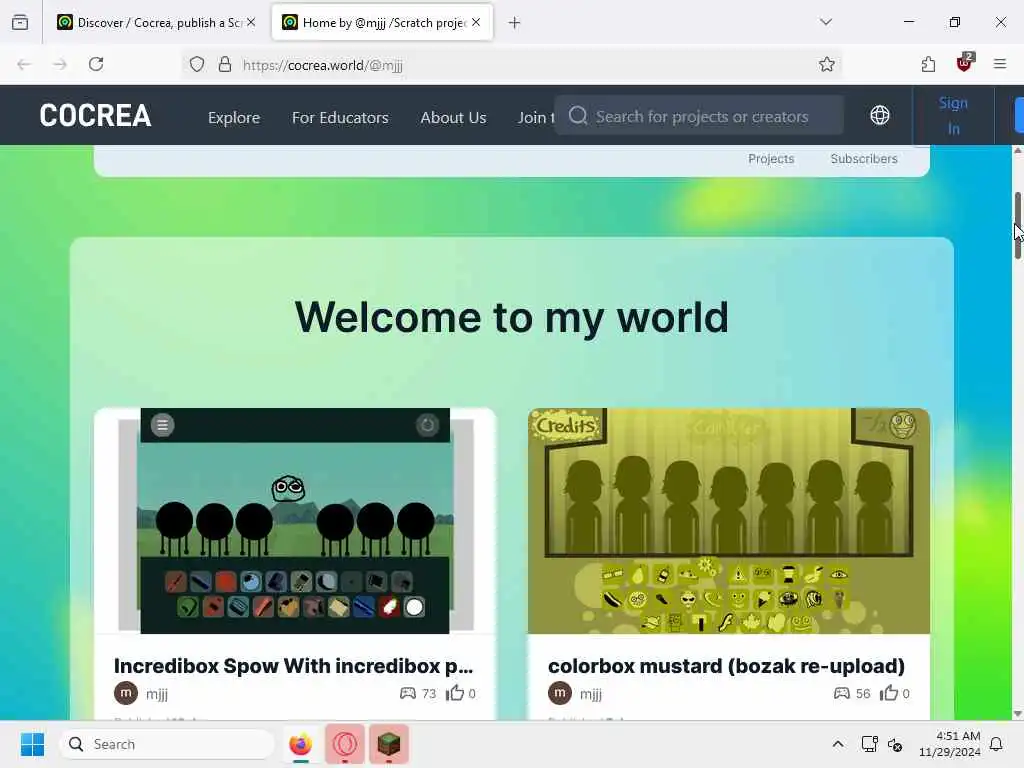Viewport: 1024px width, 768px height.
Task: Click the scrollbar down arrow
Action: click(1017, 714)
